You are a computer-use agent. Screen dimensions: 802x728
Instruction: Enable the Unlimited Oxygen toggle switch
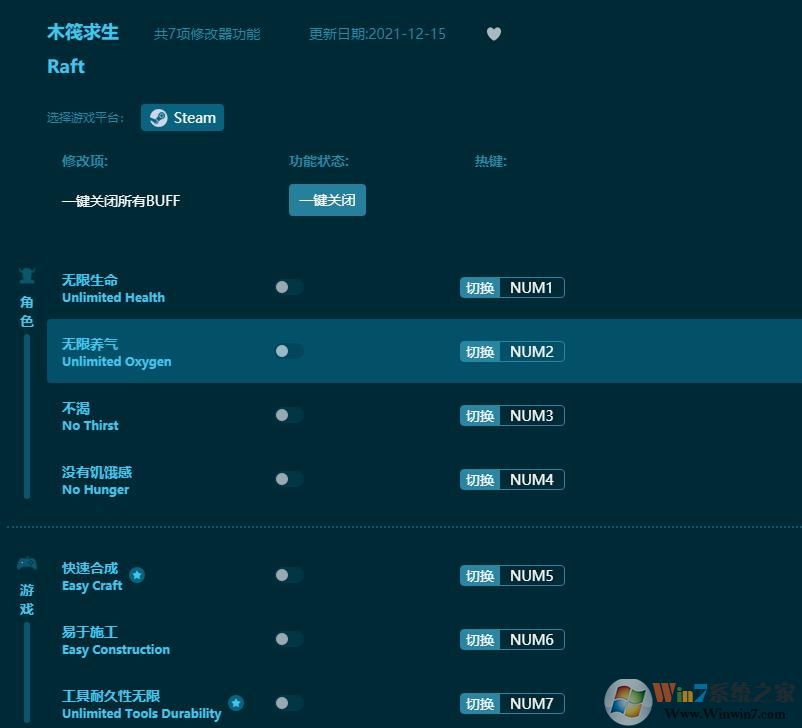tap(288, 351)
